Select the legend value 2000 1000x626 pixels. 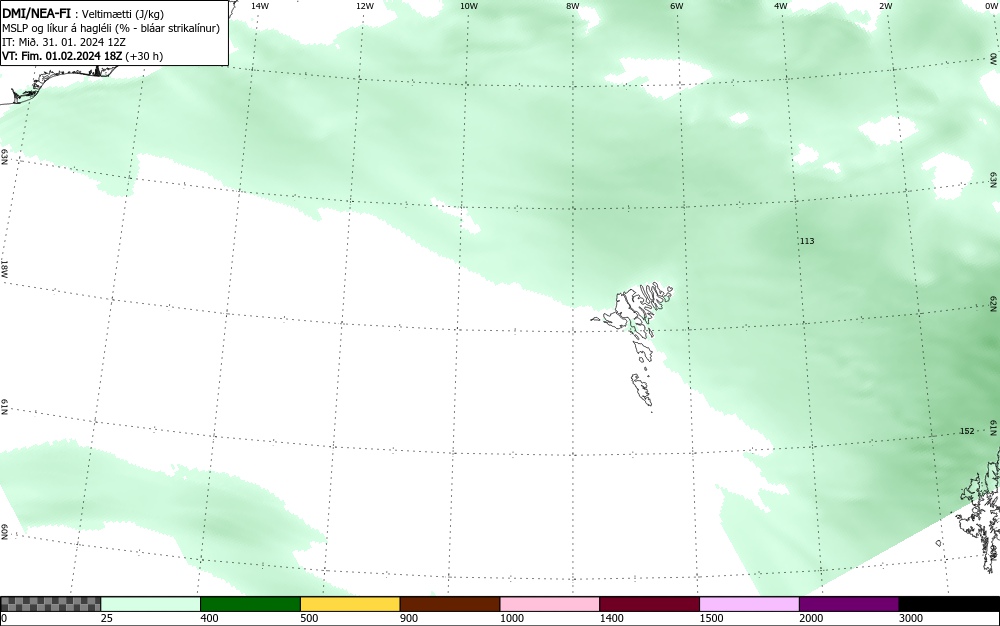coord(811,618)
